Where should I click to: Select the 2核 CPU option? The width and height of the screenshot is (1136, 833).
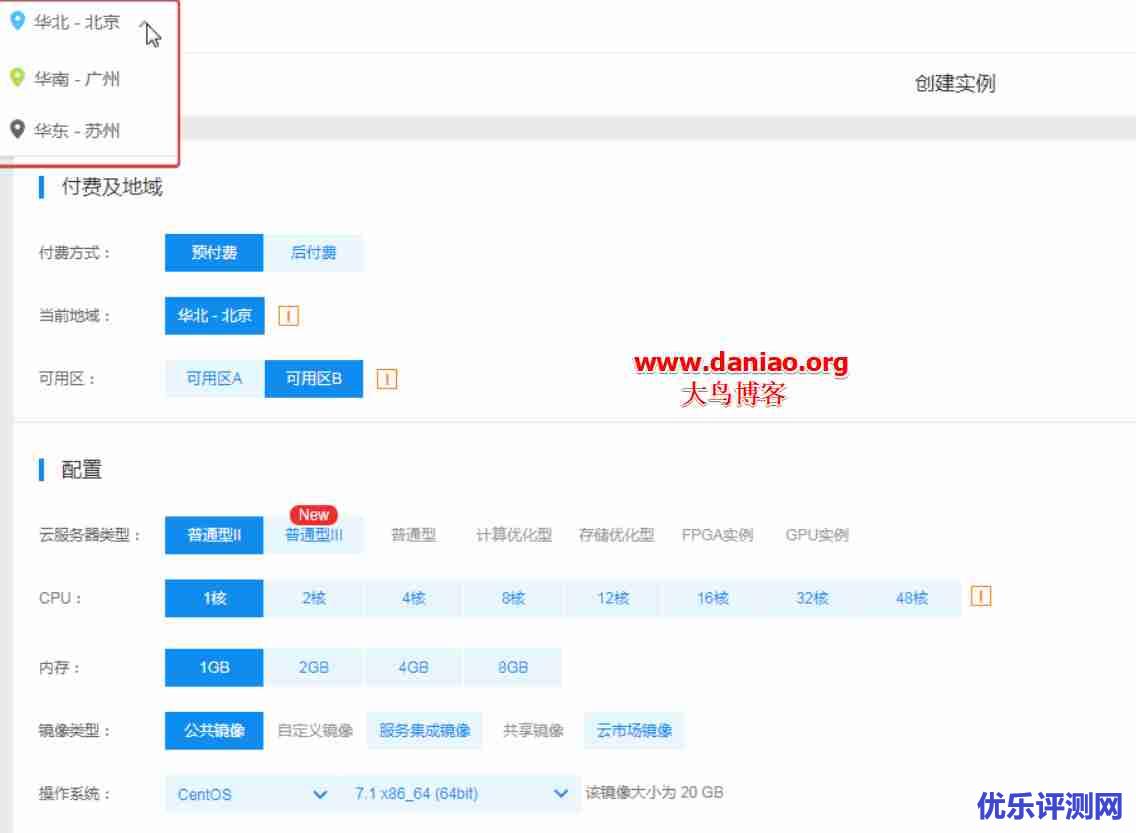click(313, 597)
